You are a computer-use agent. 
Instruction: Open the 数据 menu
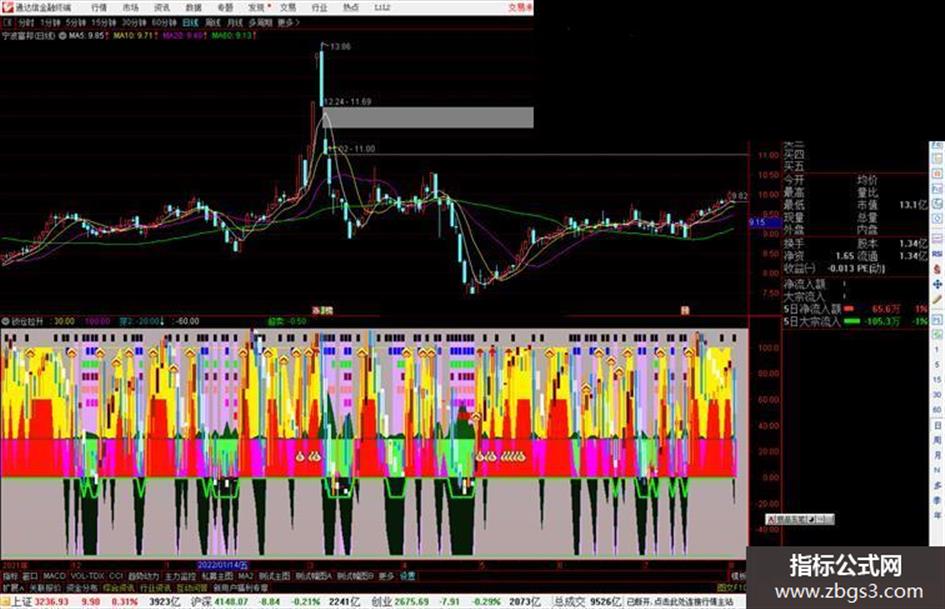(193, 8)
